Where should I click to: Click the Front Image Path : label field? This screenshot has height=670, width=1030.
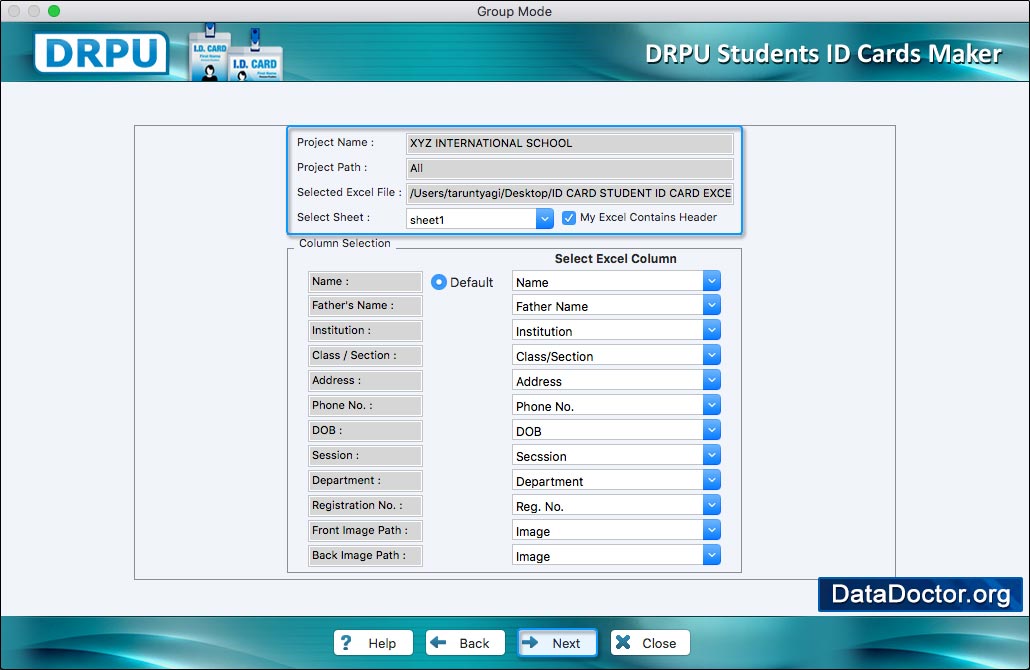[365, 530]
